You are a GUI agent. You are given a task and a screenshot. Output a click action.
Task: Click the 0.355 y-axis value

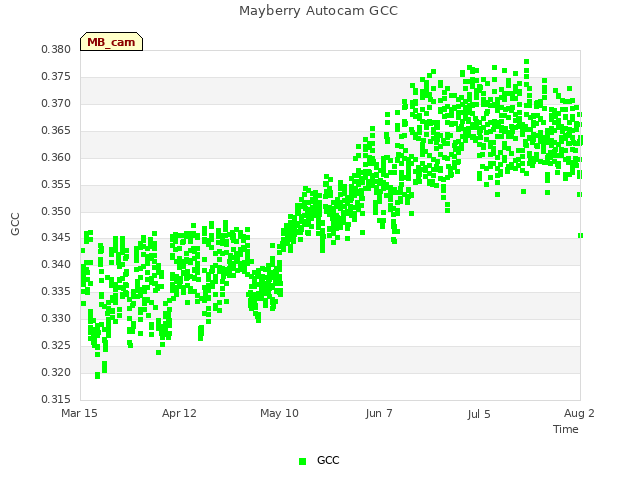point(56,184)
